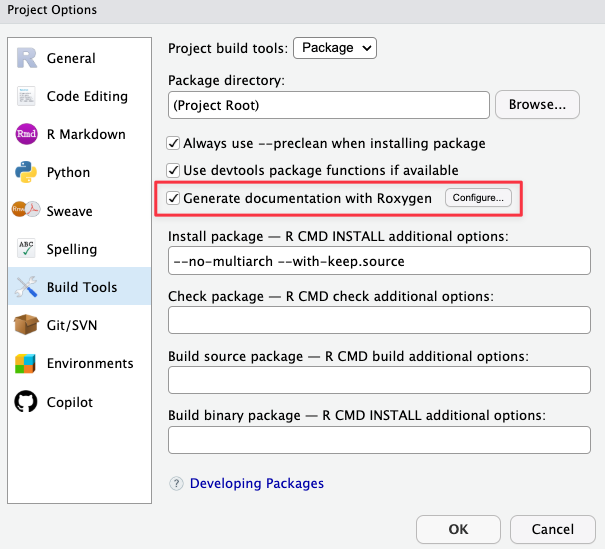Viewport: 605px width, 549px height.
Task: Confirm settings with the OK button
Action: tap(458, 529)
